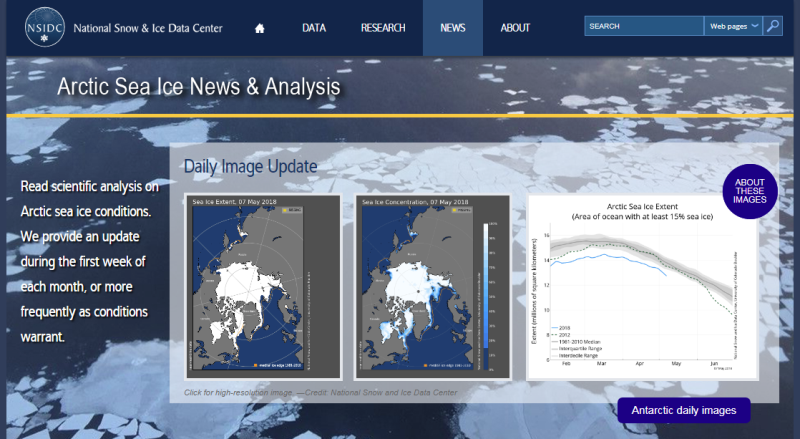This screenshot has width=800, height=439.
Task: Expand the Web pages dropdown
Action: tap(733, 26)
